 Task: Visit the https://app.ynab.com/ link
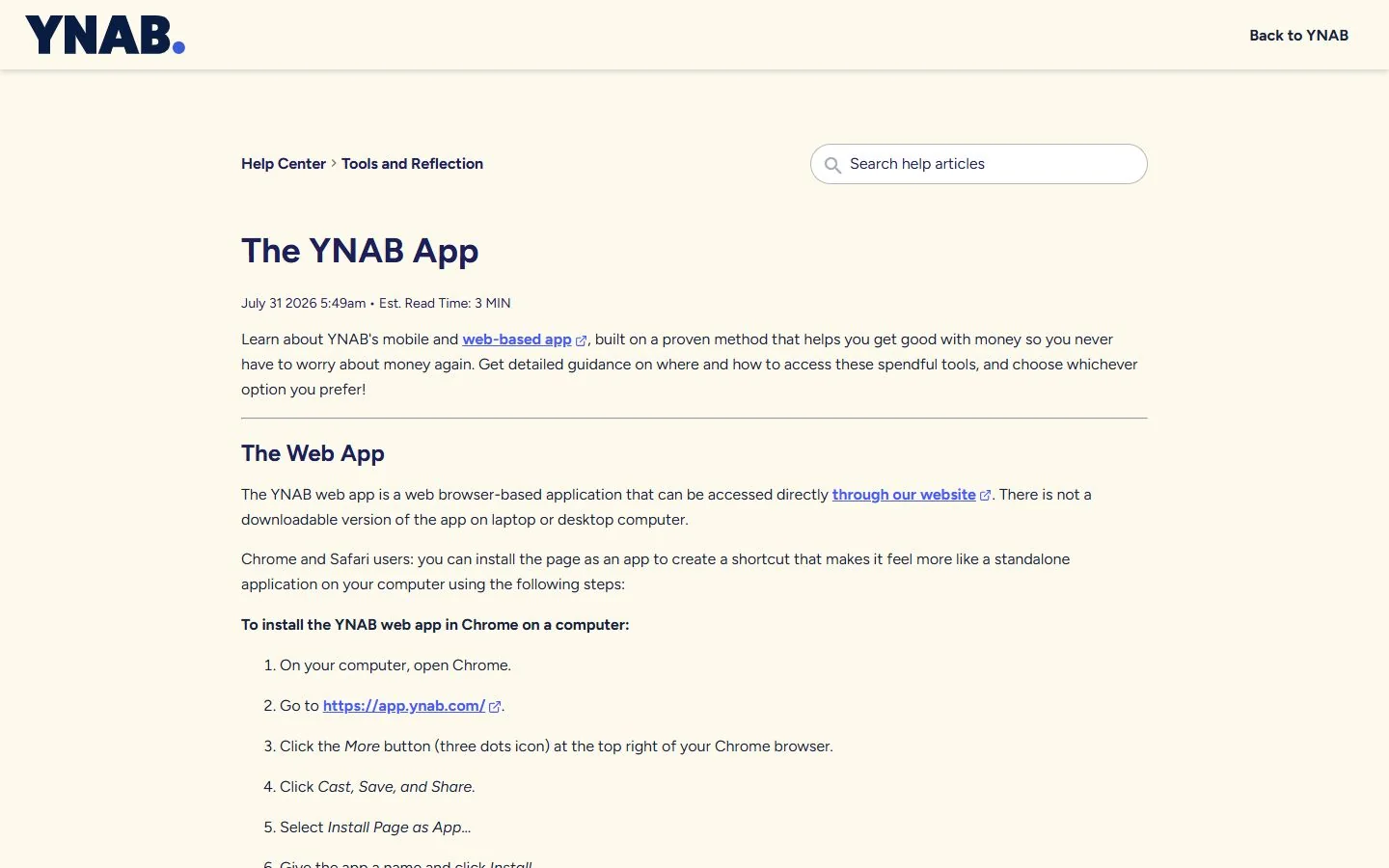click(404, 706)
